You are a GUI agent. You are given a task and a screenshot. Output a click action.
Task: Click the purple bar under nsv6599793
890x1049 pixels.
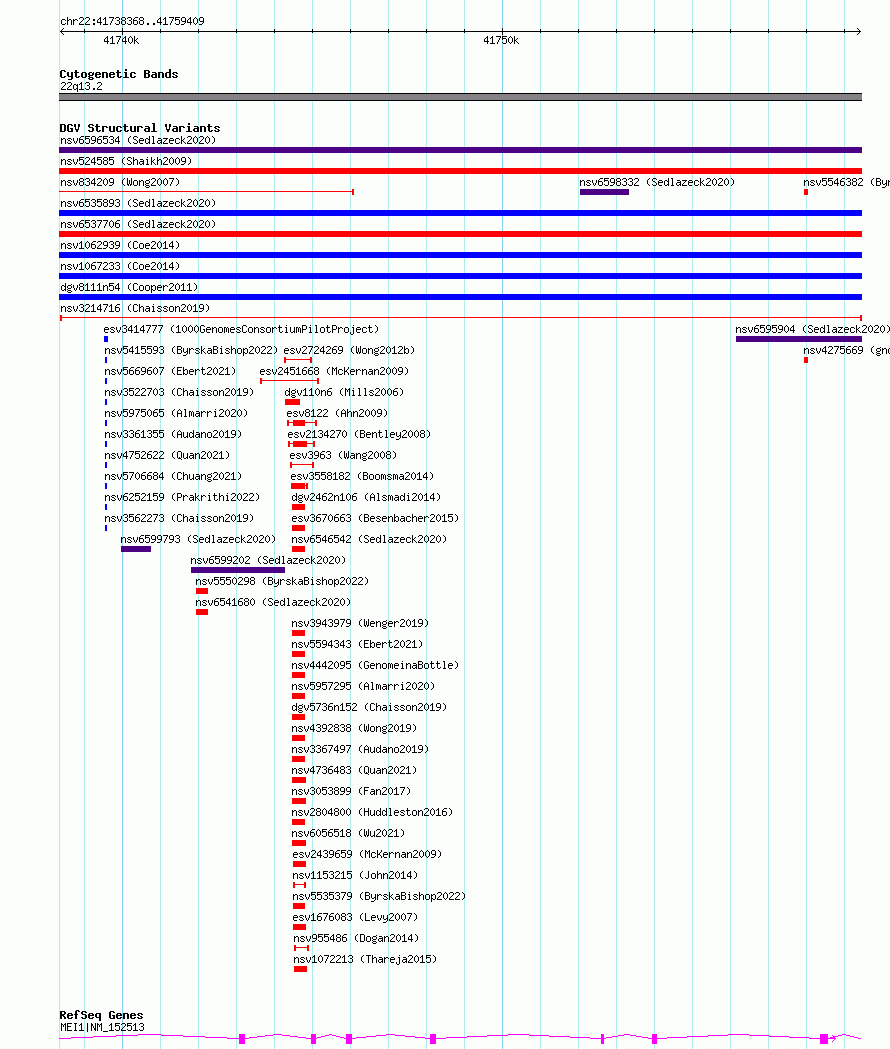click(x=136, y=549)
